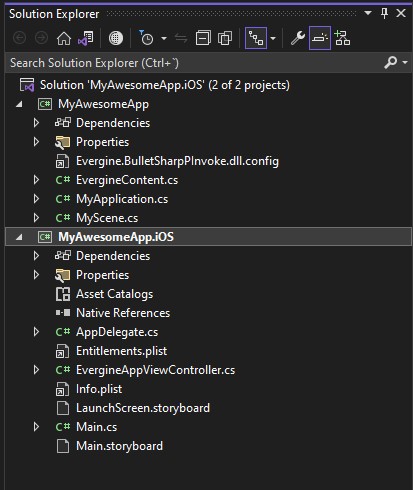This screenshot has width=413, height=490.
Task: Click the Home icon in toolbar
Action: coord(64,38)
